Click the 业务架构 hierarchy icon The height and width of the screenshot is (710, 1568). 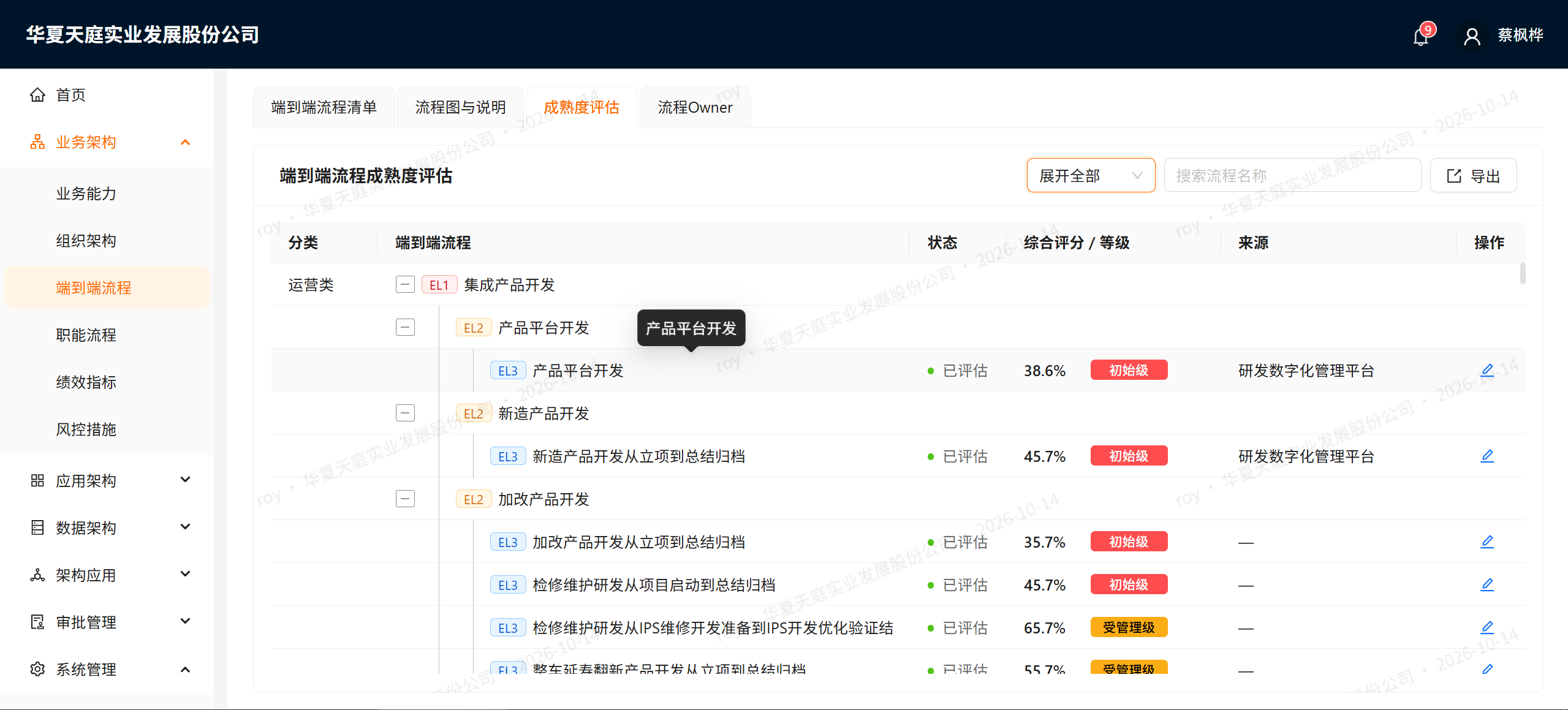(x=37, y=142)
